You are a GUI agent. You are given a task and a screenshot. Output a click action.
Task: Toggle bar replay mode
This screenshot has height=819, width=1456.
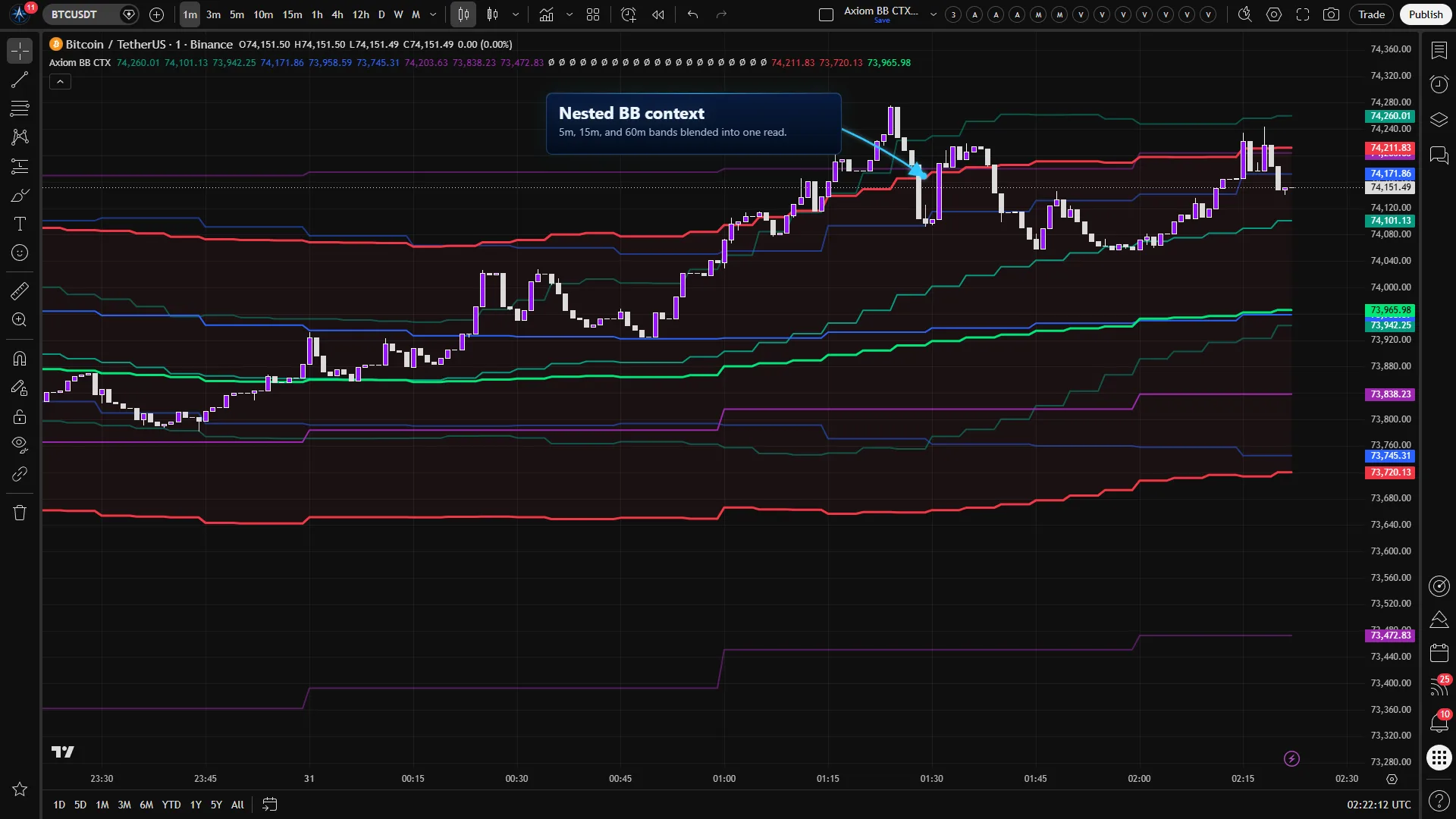pyautogui.click(x=657, y=14)
